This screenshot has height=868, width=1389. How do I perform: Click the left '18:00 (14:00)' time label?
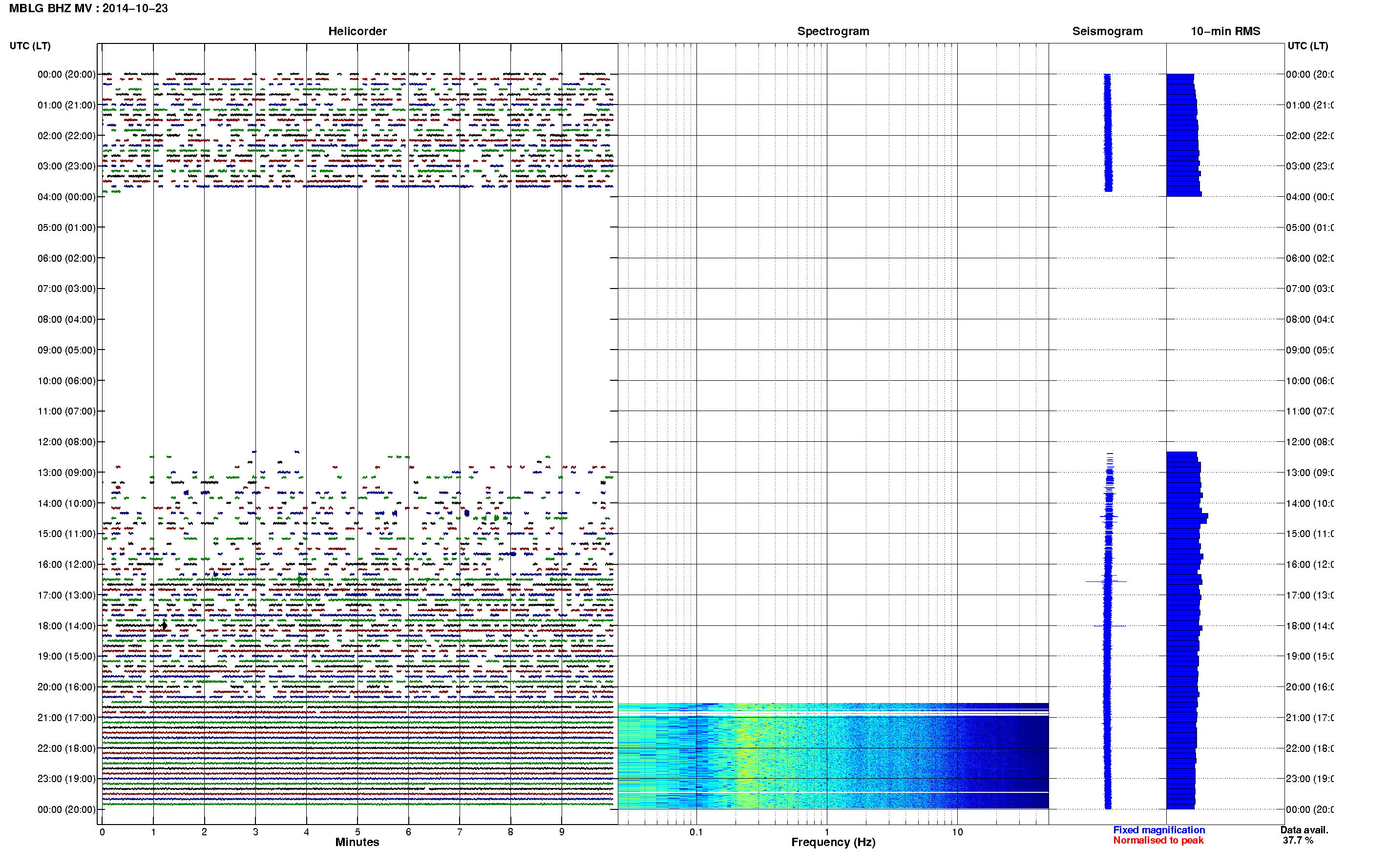pyautogui.click(x=66, y=626)
